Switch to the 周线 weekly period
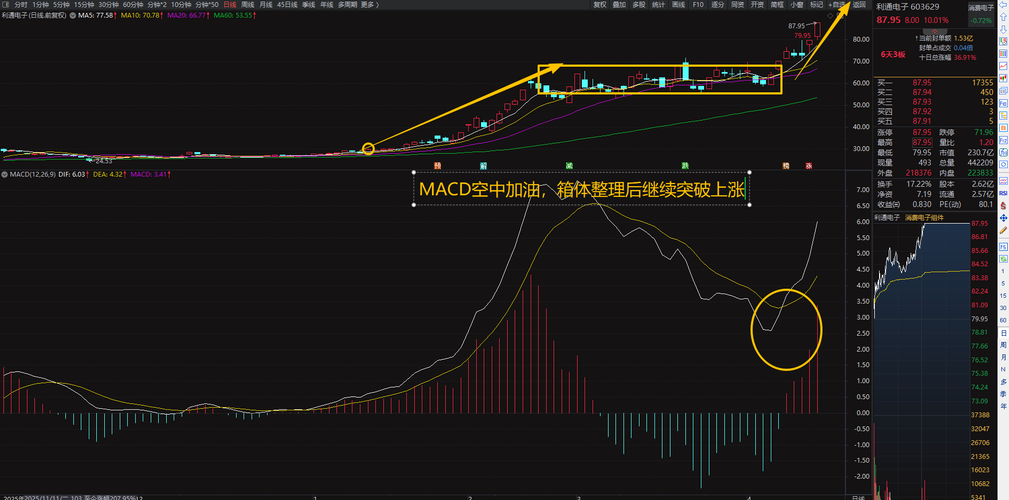 [x=248, y=5]
